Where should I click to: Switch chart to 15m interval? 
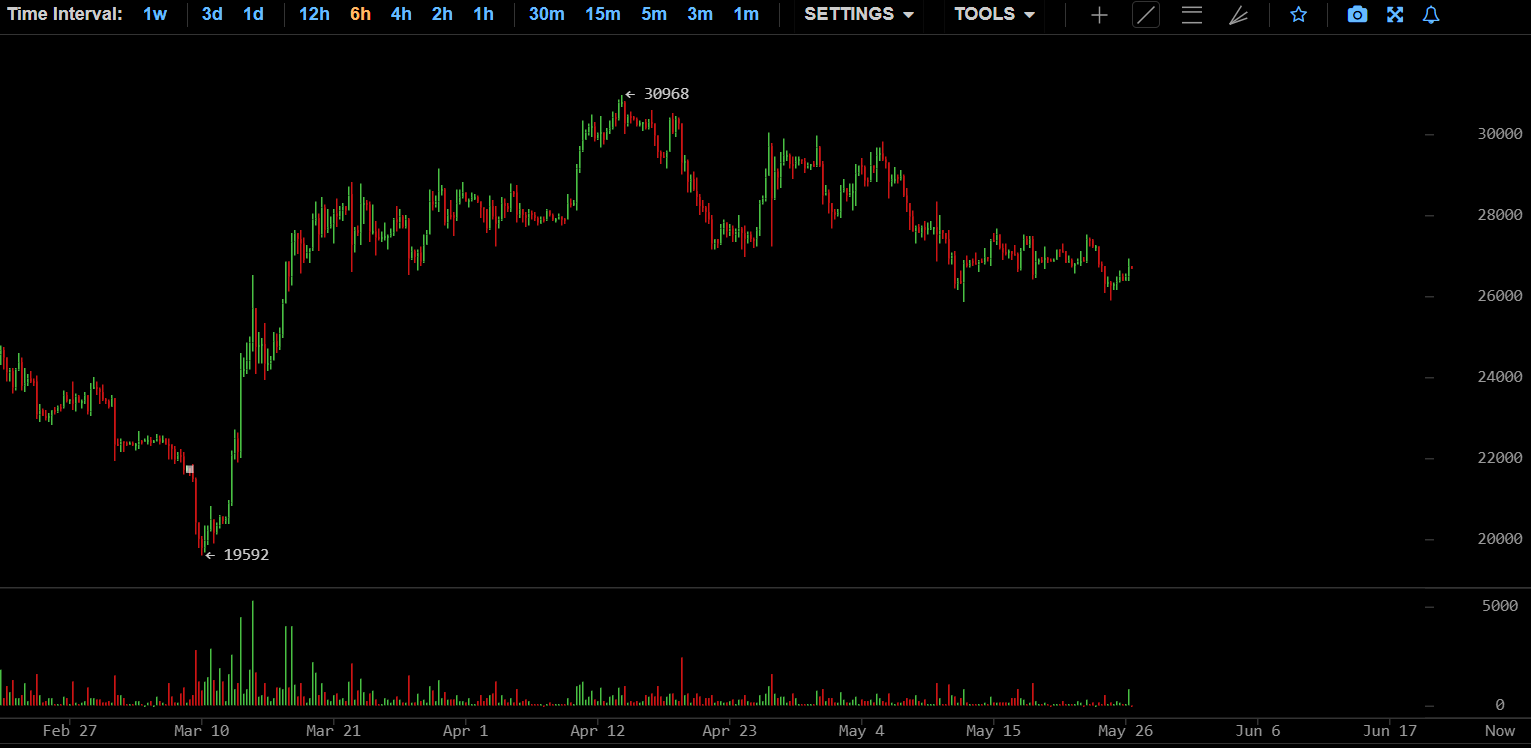tap(602, 14)
